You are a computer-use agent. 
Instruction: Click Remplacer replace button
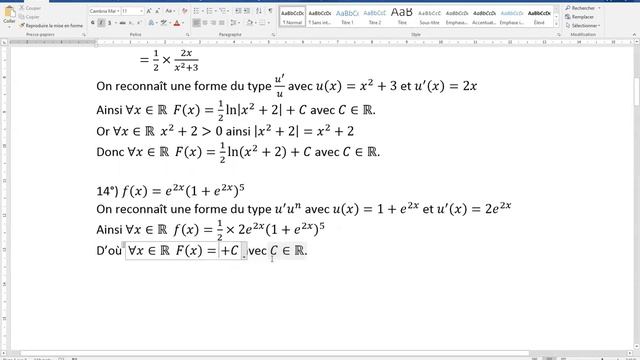coord(580,17)
